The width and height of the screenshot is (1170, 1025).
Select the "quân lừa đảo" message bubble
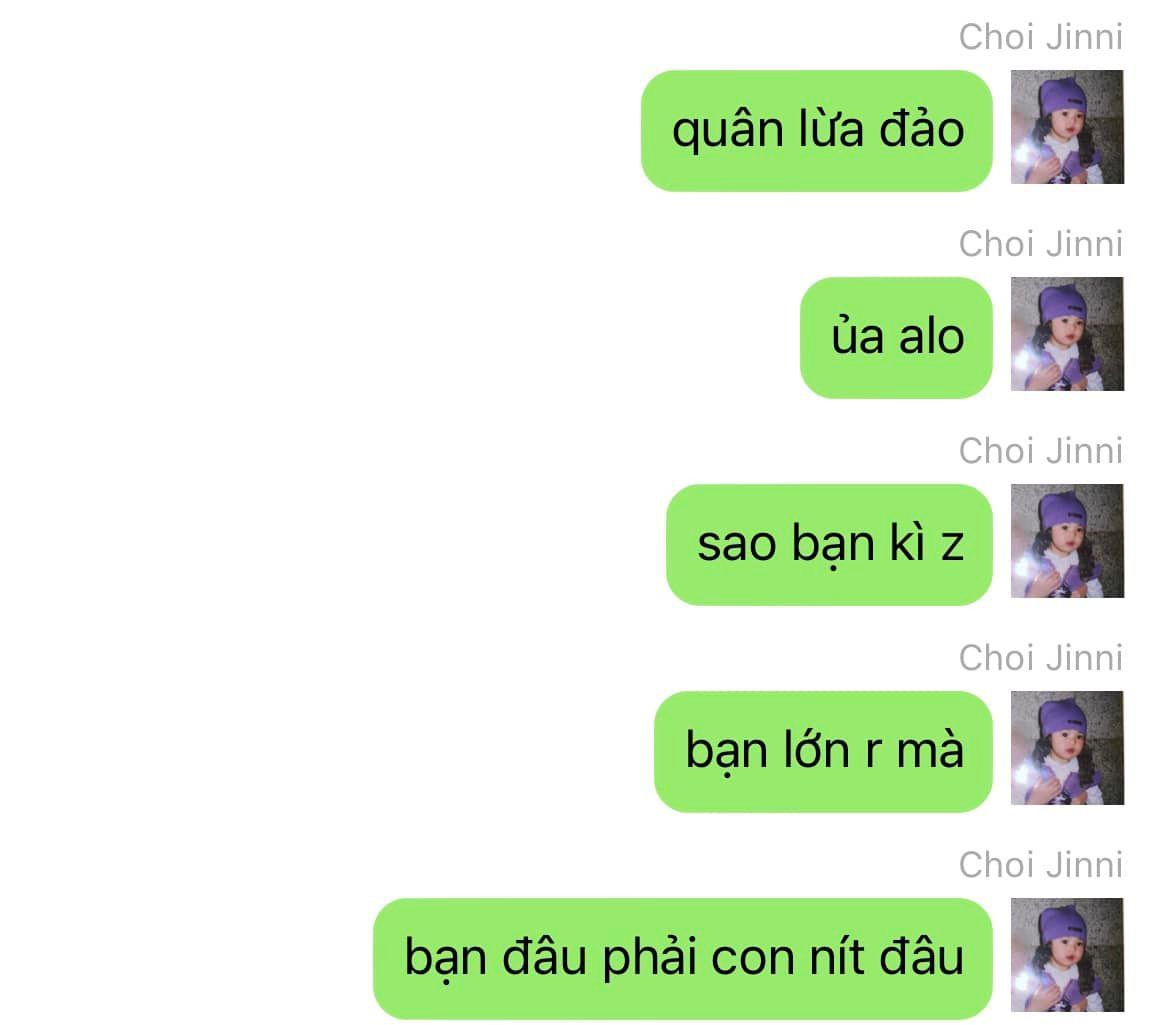[x=817, y=131]
